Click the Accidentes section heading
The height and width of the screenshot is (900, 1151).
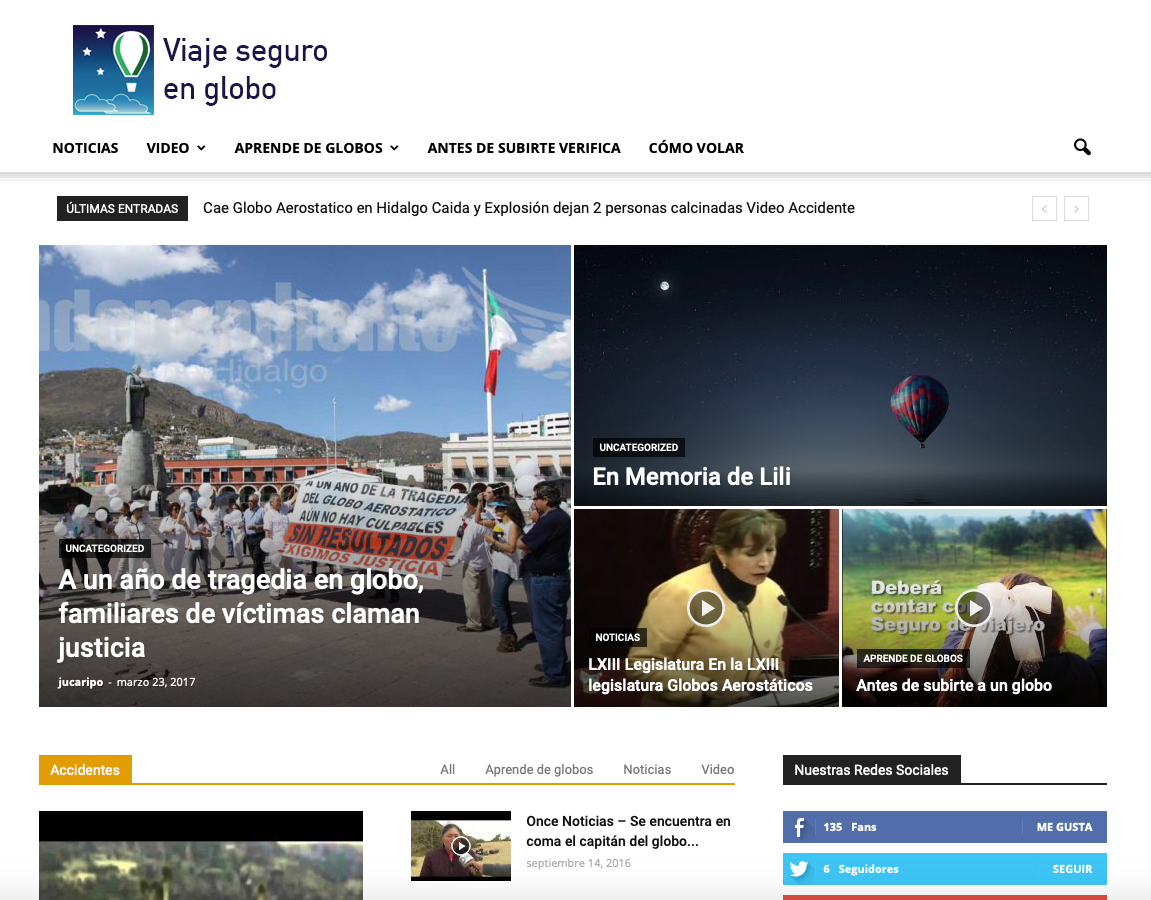pyautogui.click(x=85, y=769)
